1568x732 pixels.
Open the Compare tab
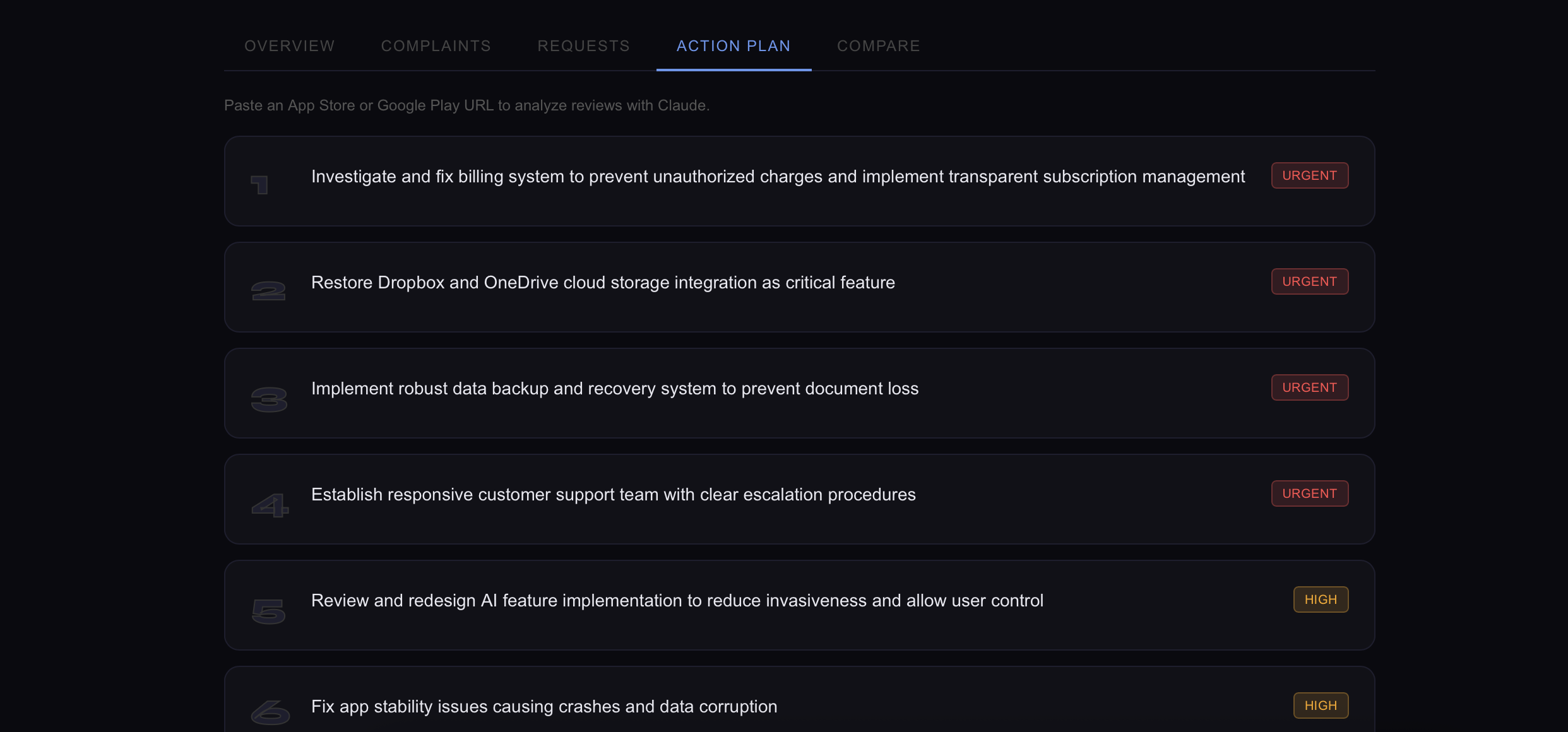pos(878,46)
